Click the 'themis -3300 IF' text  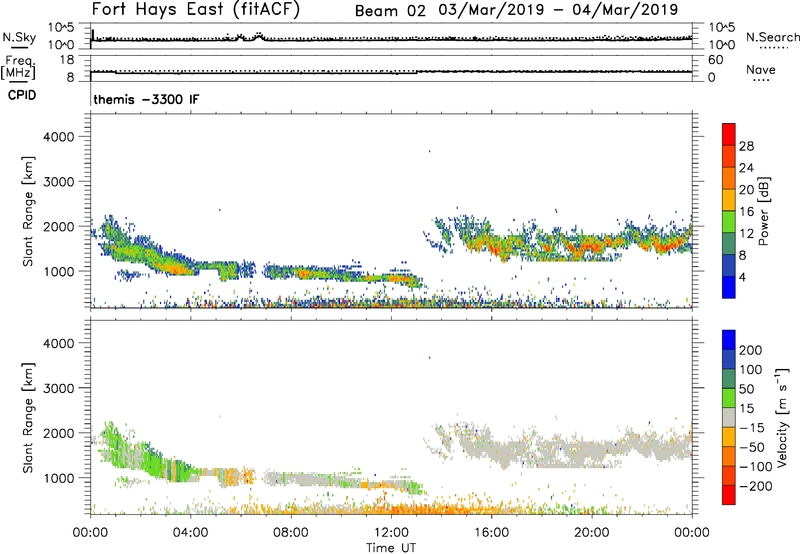146,99
